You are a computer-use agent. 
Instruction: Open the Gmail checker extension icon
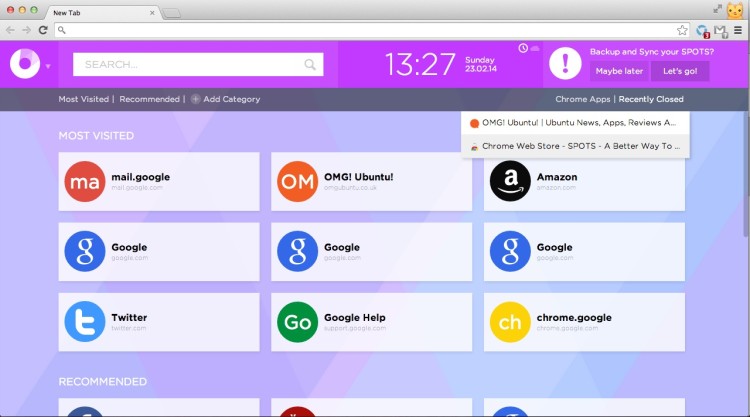(721, 31)
